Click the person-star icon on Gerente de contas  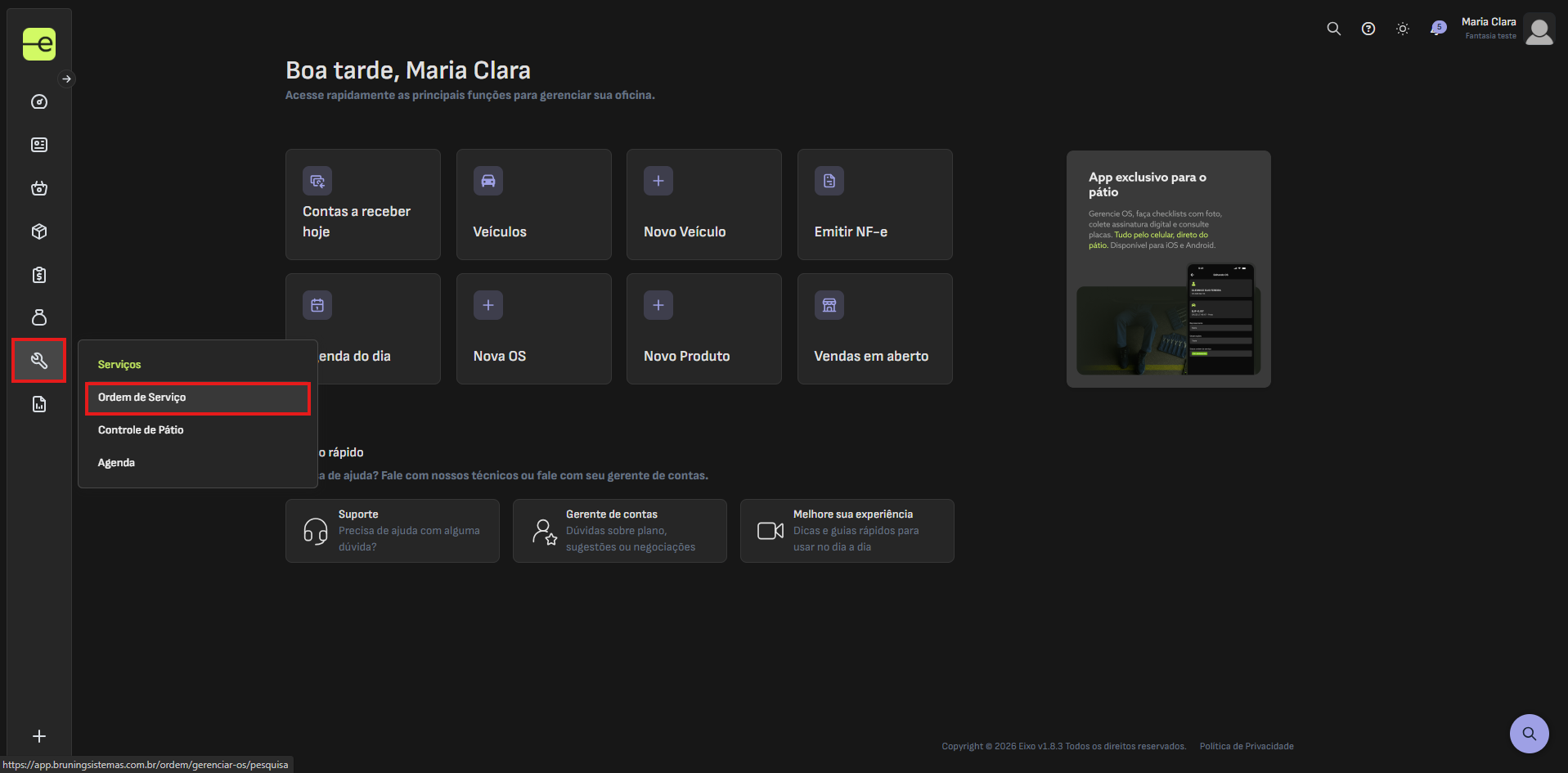point(545,532)
